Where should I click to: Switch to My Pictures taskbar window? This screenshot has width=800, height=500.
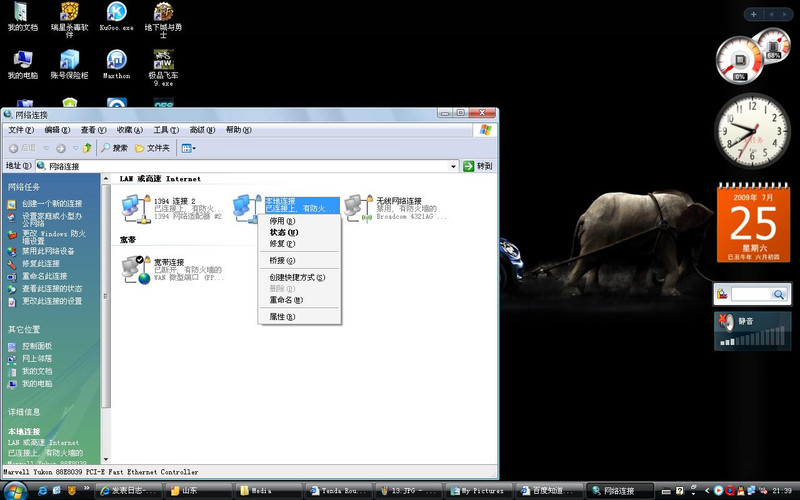[478, 491]
